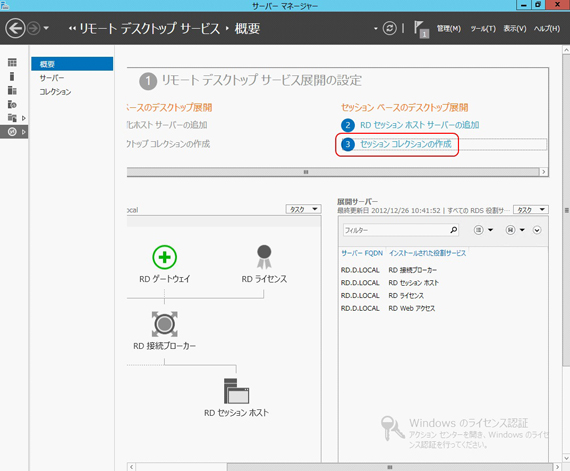Open タスク dropdown above deployment overview
570x471 pixels.
[304, 209]
